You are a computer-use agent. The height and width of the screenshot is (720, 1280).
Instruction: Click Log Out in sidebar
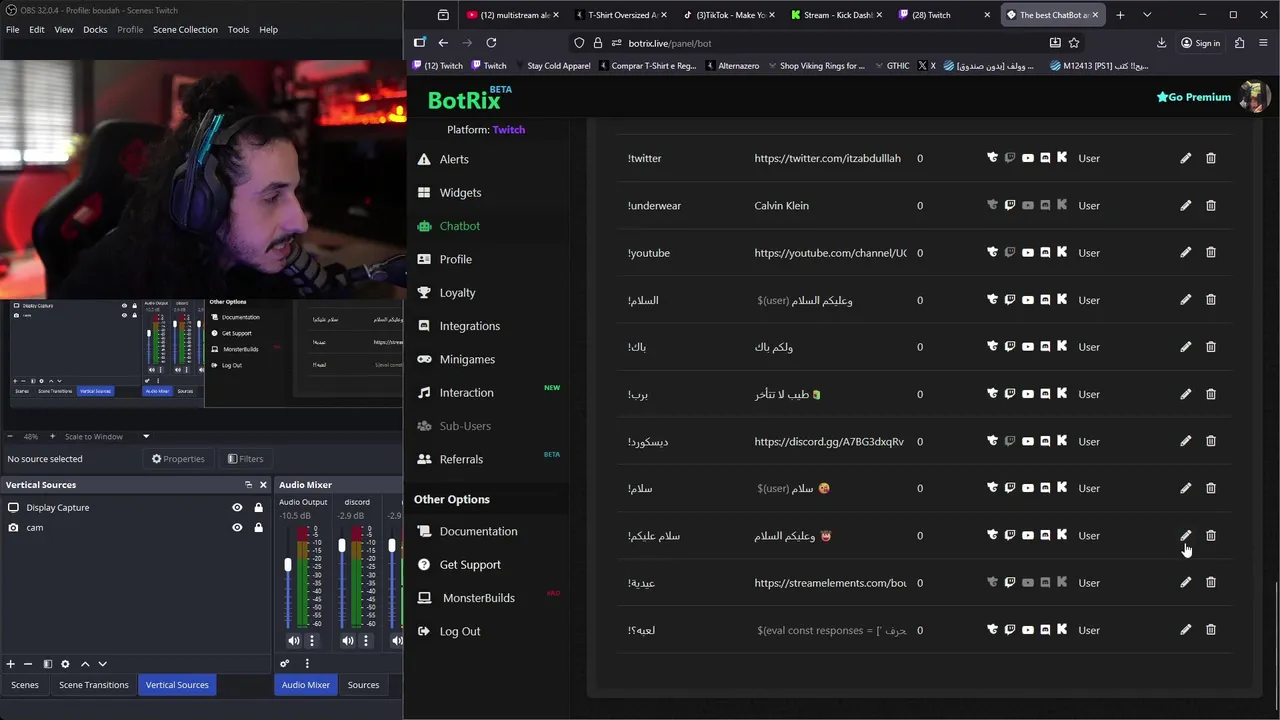[x=449, y=631]
